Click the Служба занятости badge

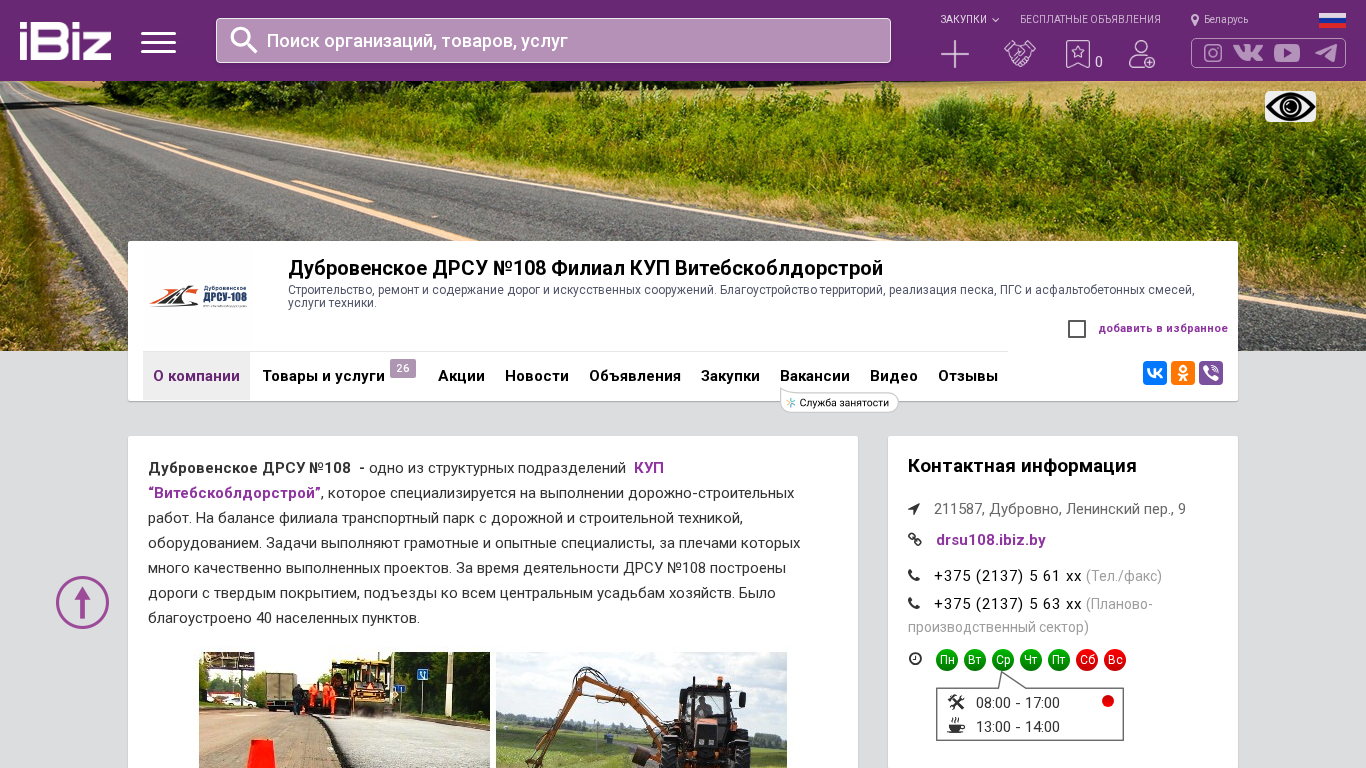pos(839,402)
